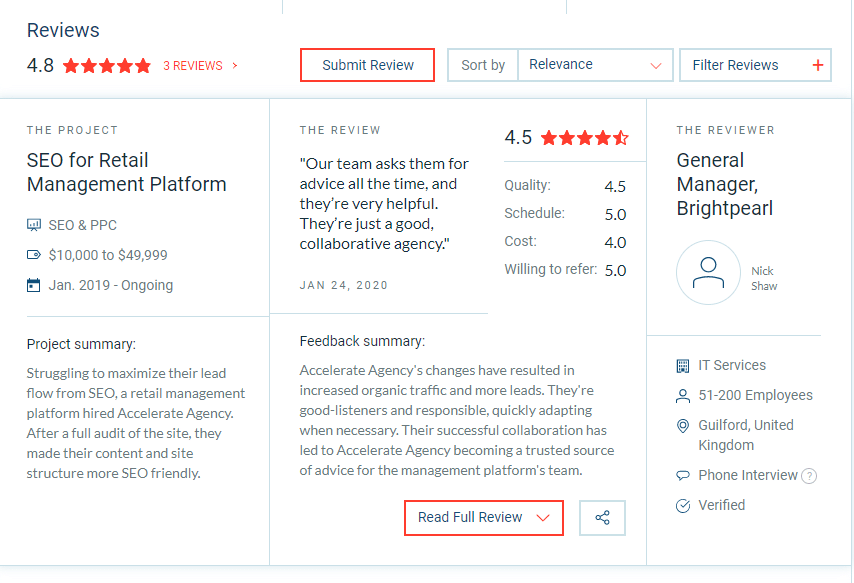This screenshot has height=583, width=854.
Task: Click the Verified checkmark icon
Action: point(683,506)
